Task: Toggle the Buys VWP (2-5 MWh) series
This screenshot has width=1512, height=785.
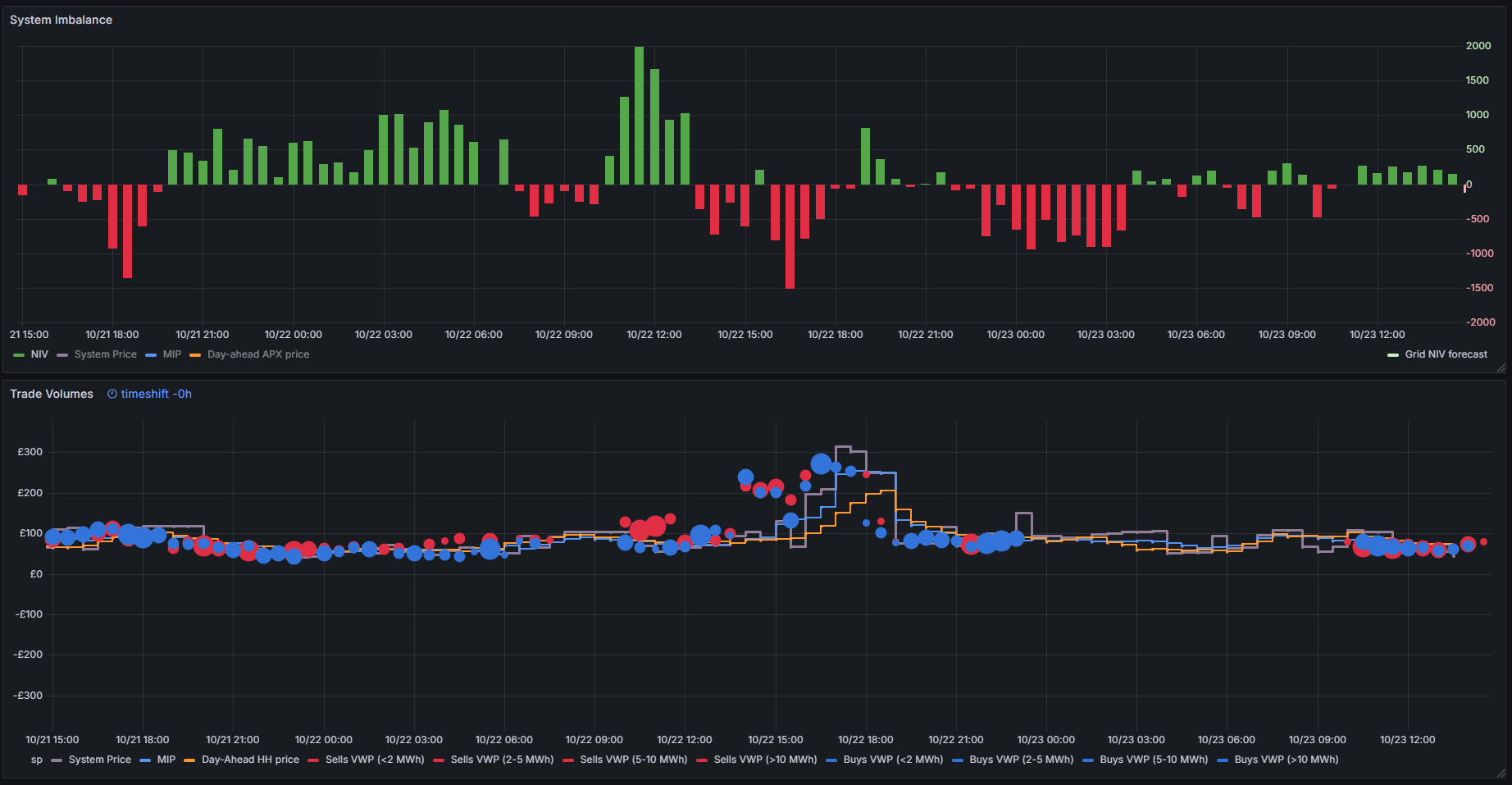Action: (958, 760)
